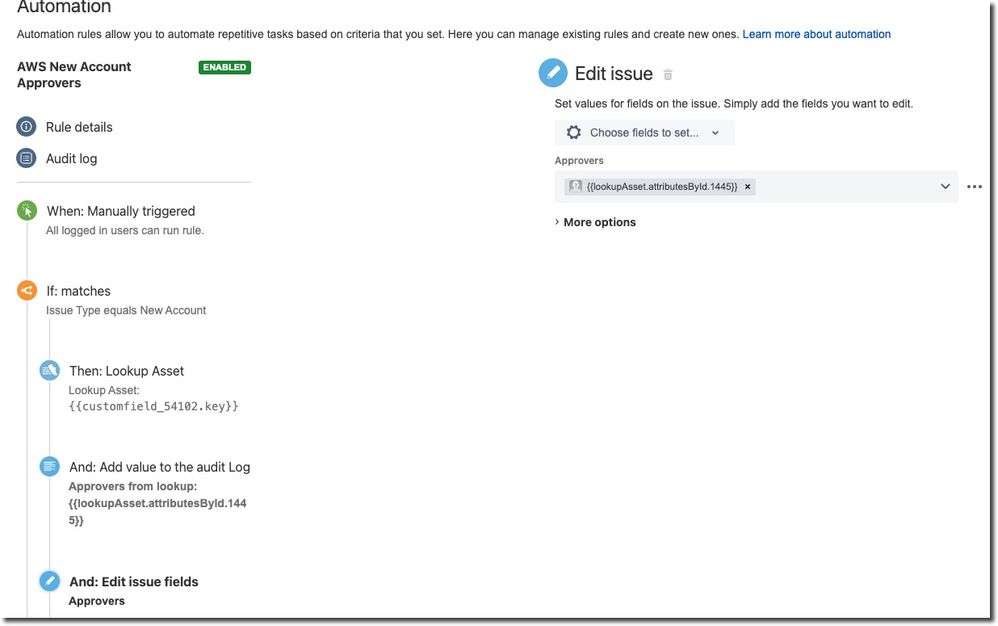Viewport: 998px width, 626px height.
Task: Select the green manual trigger icon
Action: pos(27,211)
